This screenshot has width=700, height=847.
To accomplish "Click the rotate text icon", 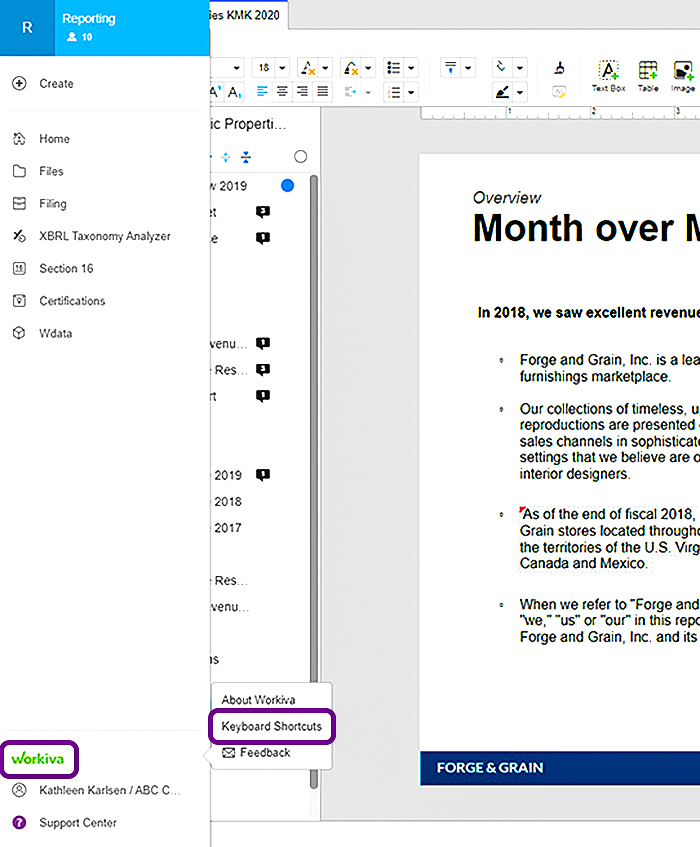I will 502,67.
